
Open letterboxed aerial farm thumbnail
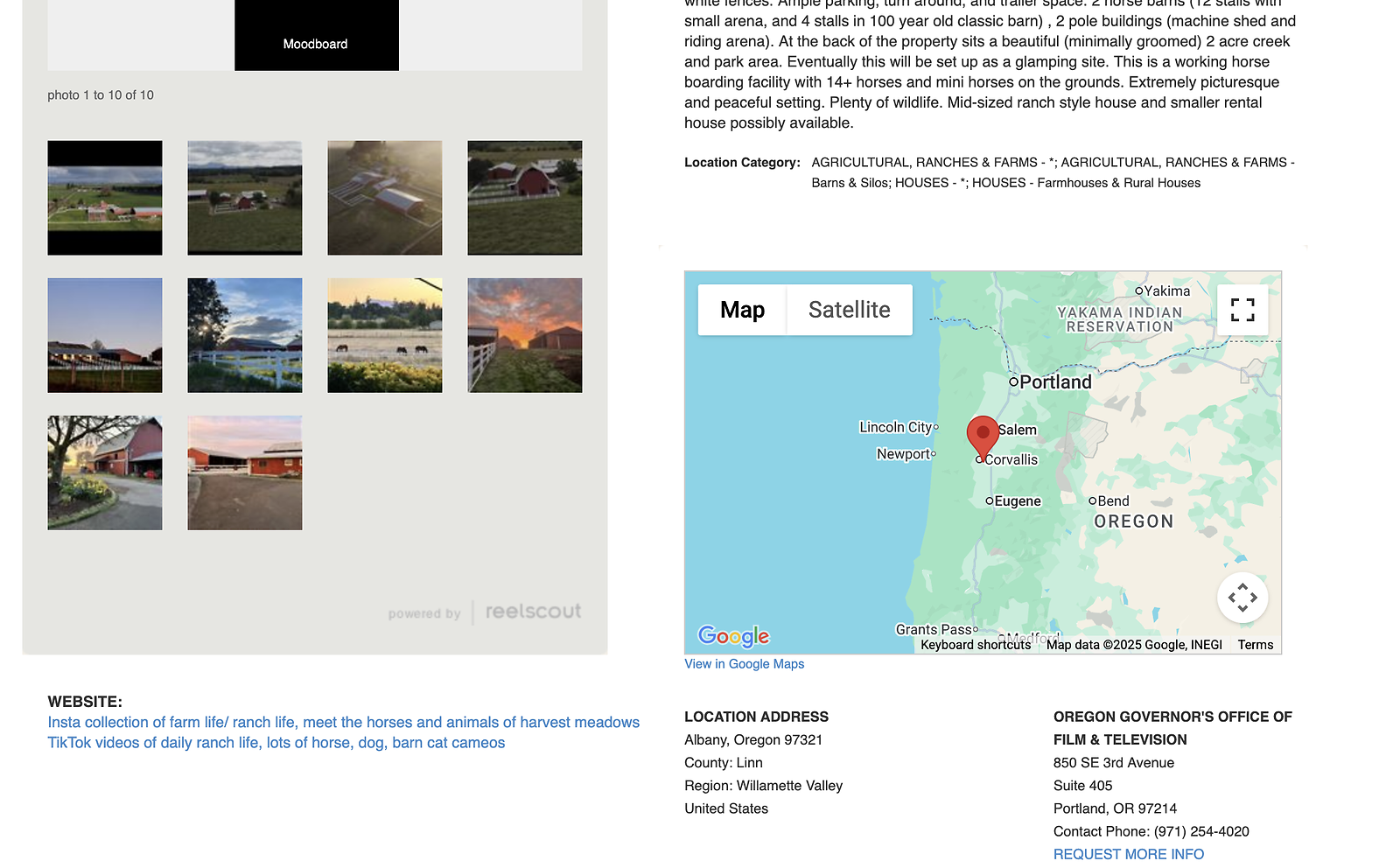105,198
